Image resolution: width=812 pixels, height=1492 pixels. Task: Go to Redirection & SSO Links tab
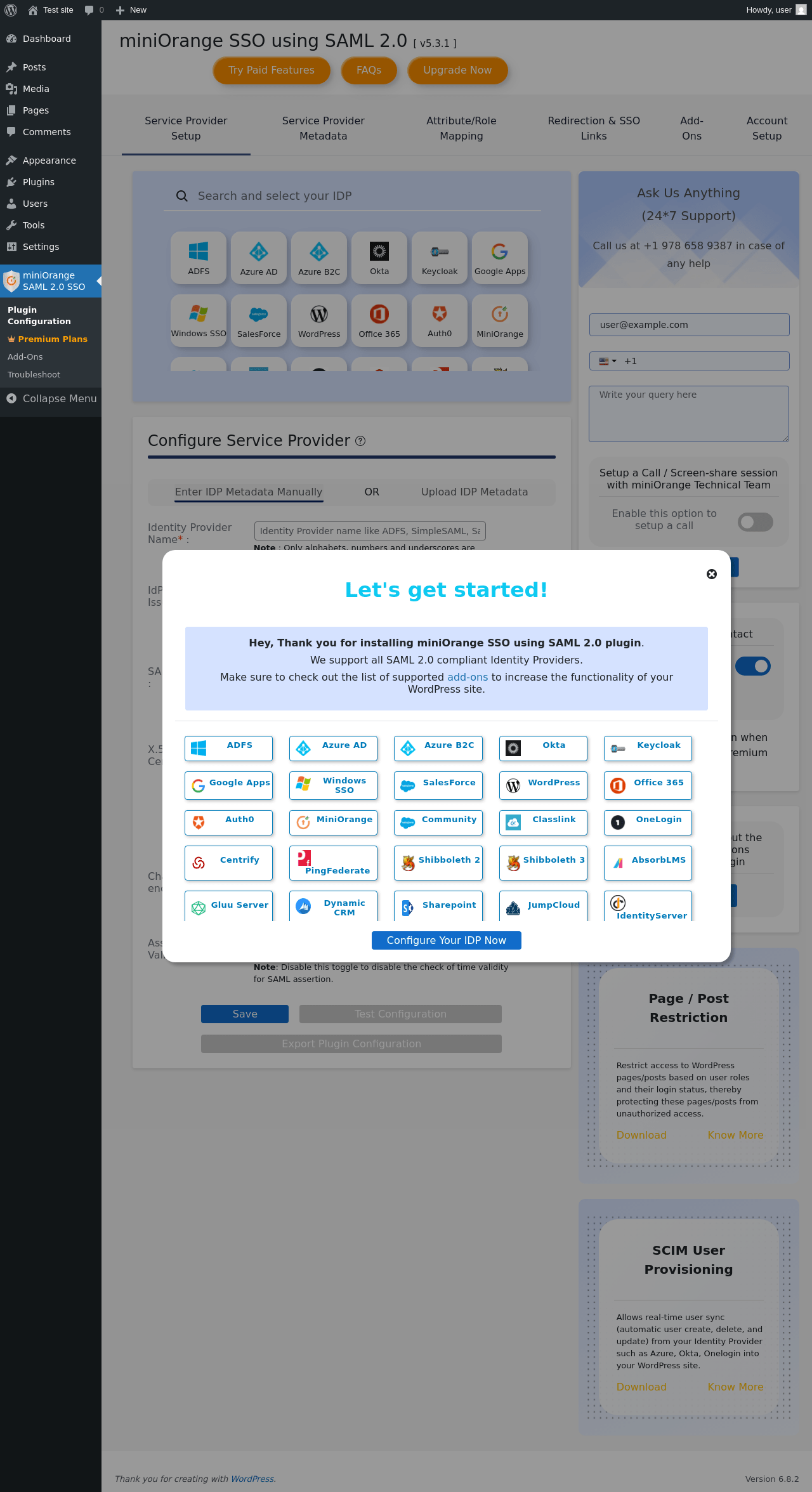[x=594, y=128]
